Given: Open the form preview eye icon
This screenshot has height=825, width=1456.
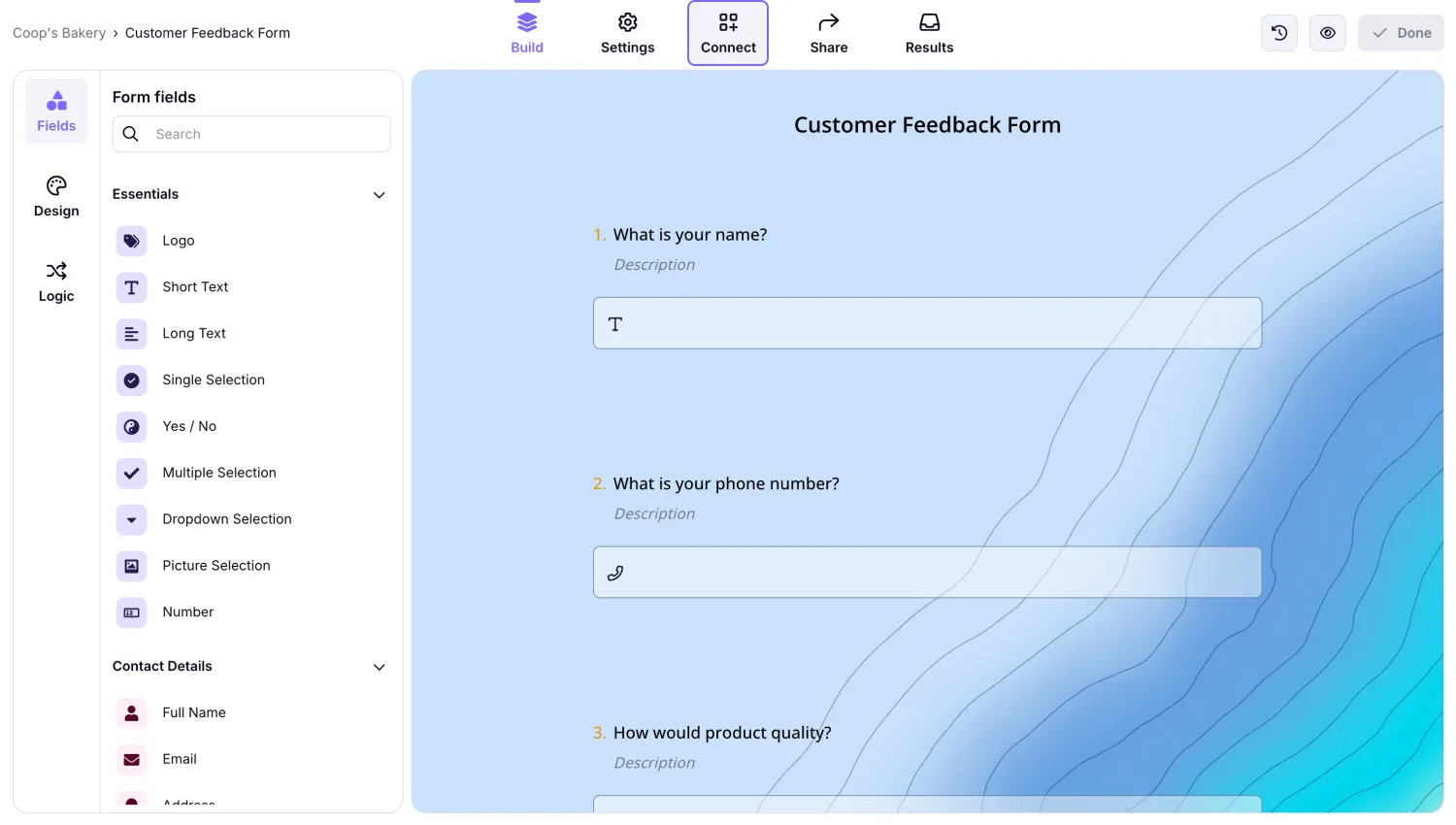Looking at the screenshot, I should (x=1327, y=32).
